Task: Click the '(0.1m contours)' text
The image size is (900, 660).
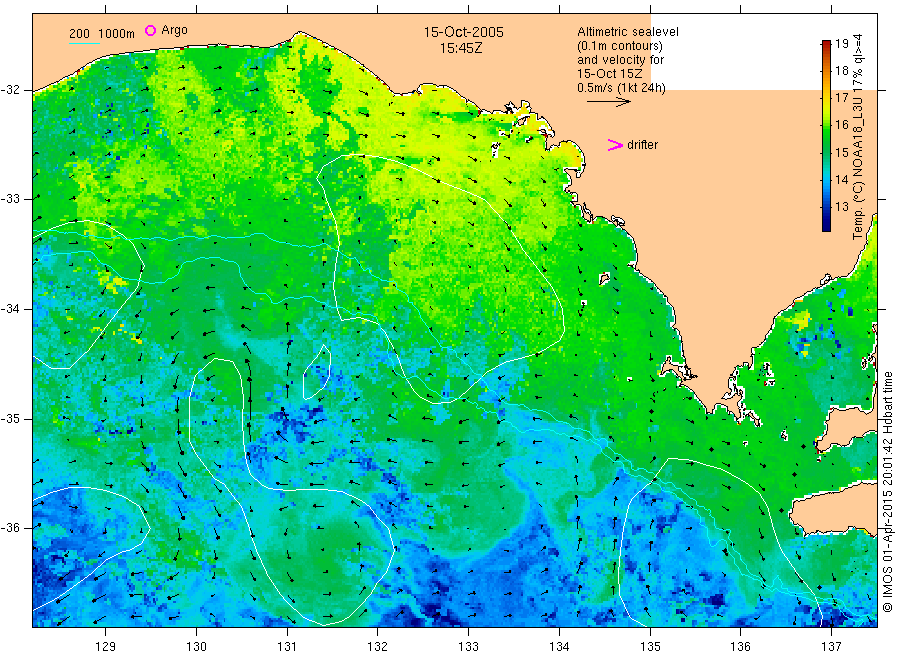Action: click(620, 46)
